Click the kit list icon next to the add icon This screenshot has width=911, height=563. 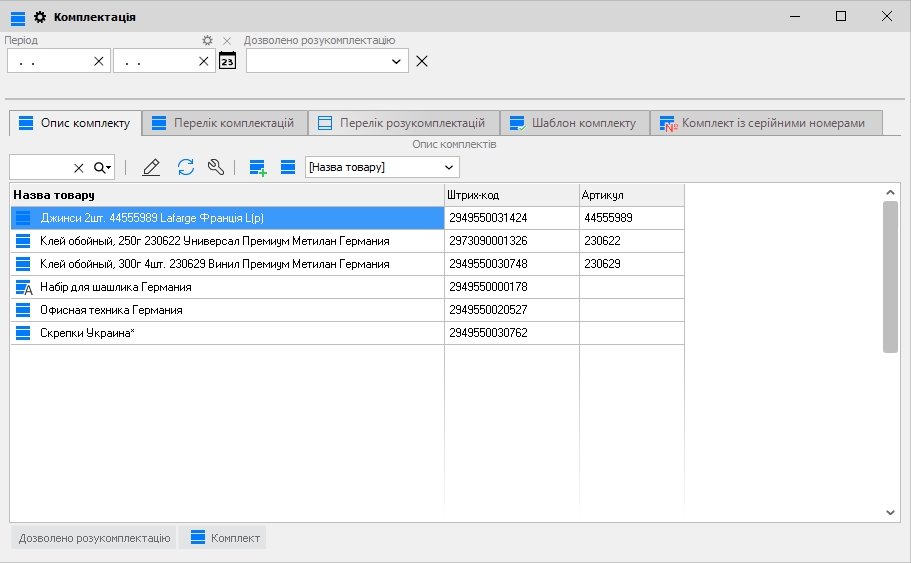(x=288, y=167)
